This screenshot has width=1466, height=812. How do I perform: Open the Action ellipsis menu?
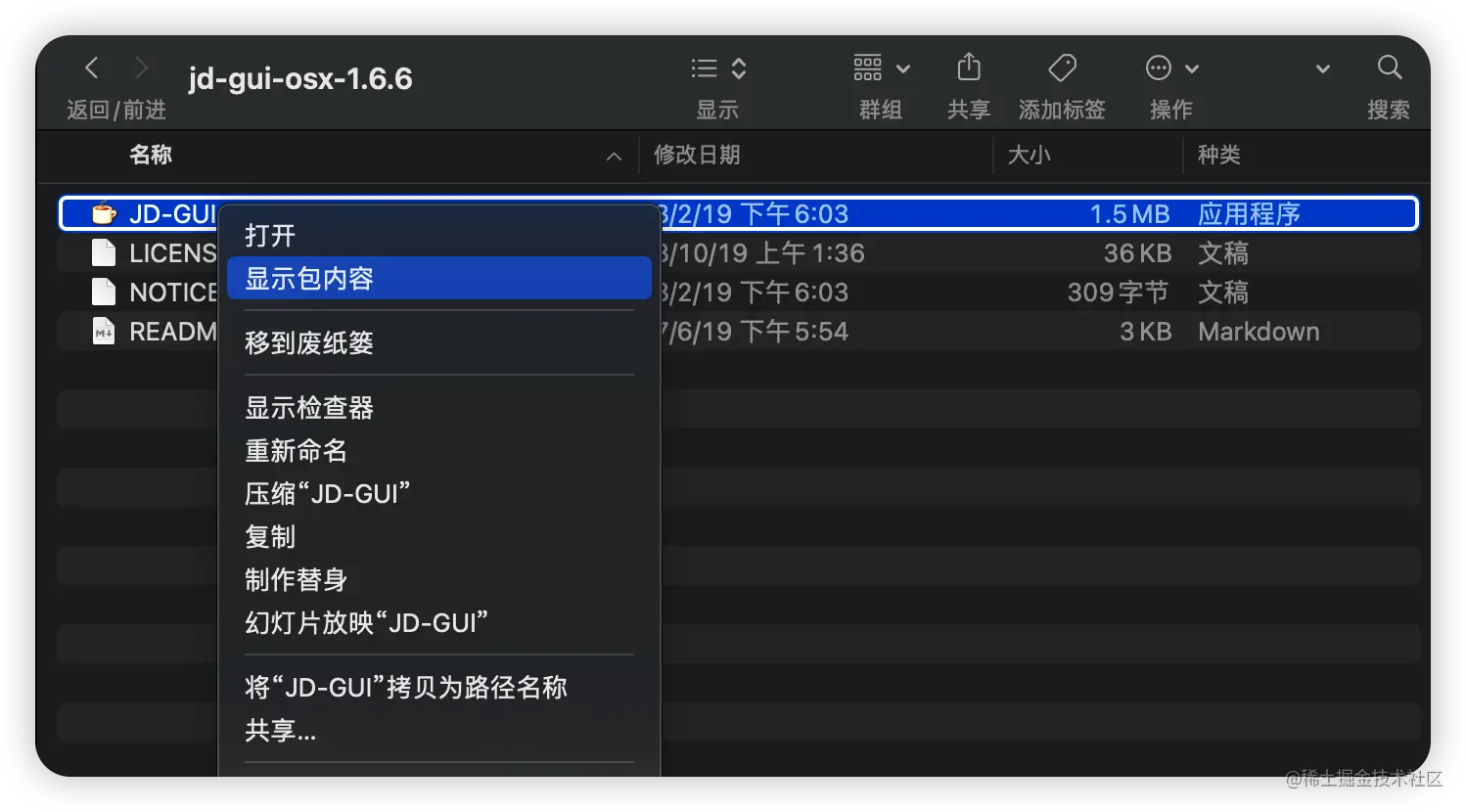point(1170,68)
